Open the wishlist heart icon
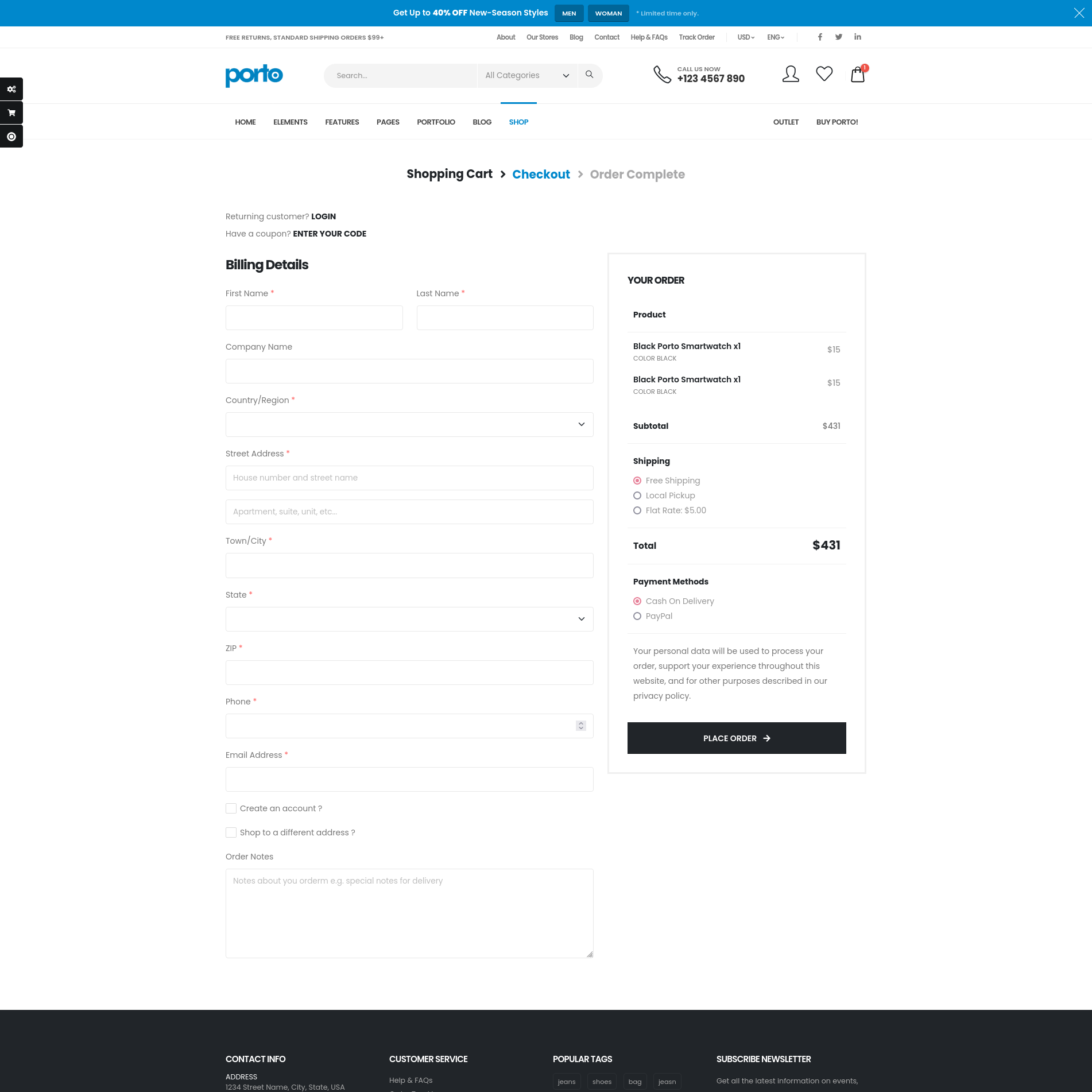Viewport: 1092px width, 1092px height. click(x=824, y=74)
